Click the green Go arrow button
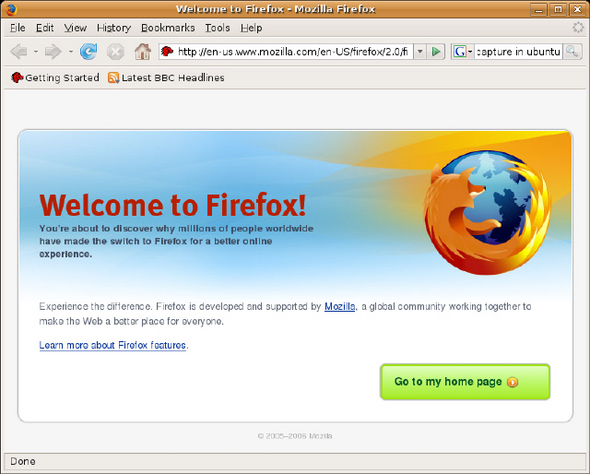Viewport: 590px width, 474px height. pyautogui.click(x=436, y=52)
